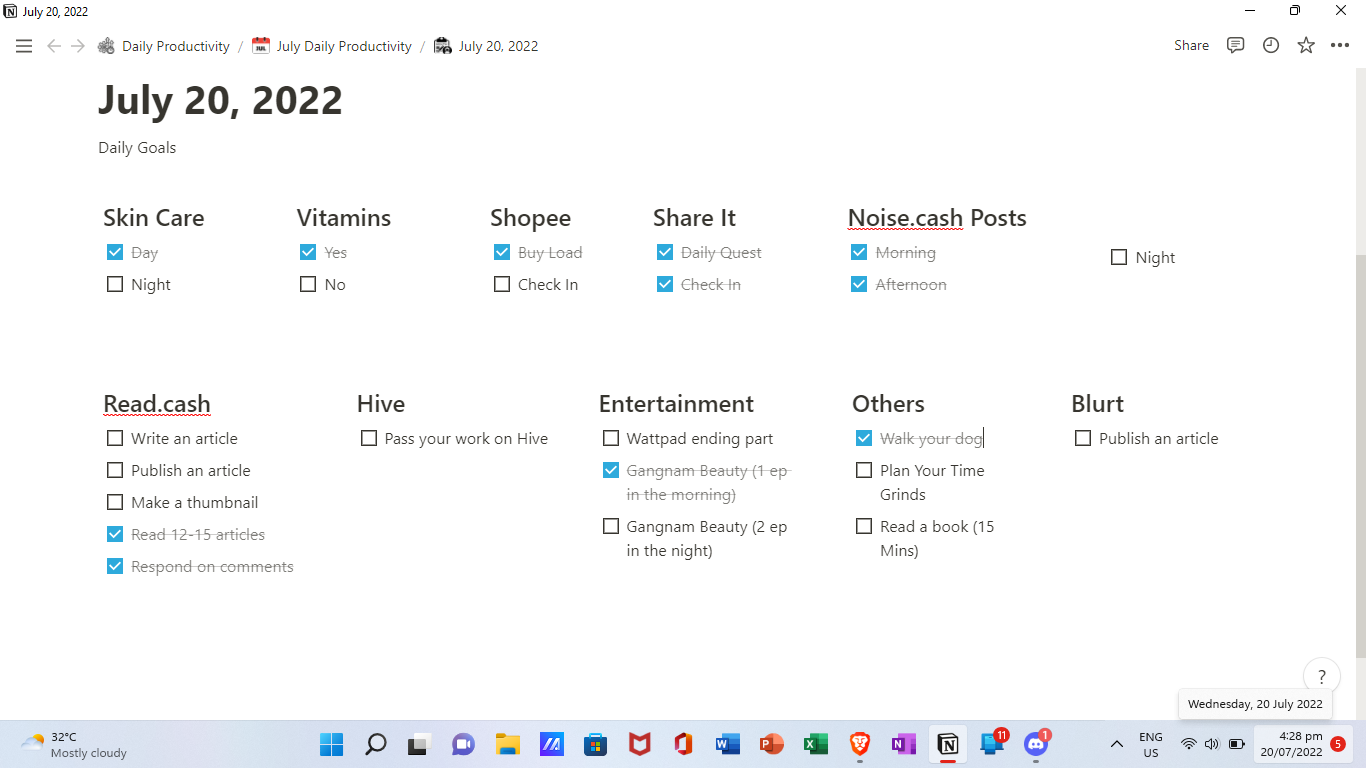
Task: Tick the Plan Your Time Grinds box
Action: click(864, 470)
